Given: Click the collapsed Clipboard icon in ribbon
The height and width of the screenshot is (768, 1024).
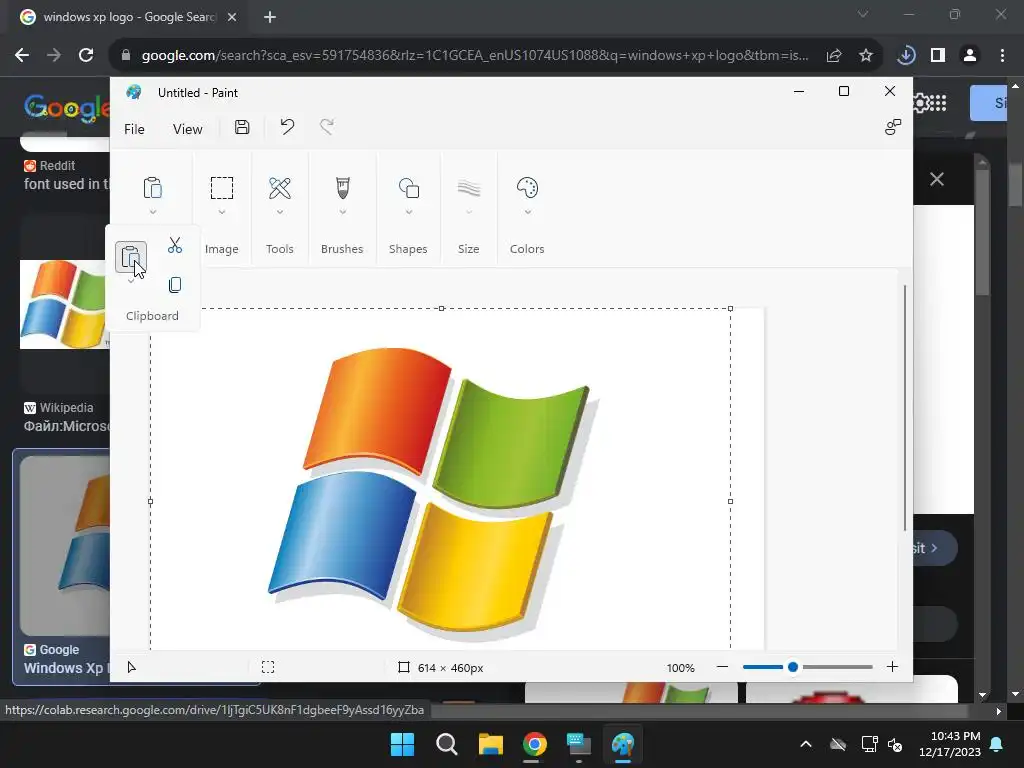Looking at the screenshot, I should tap(152, 188).
